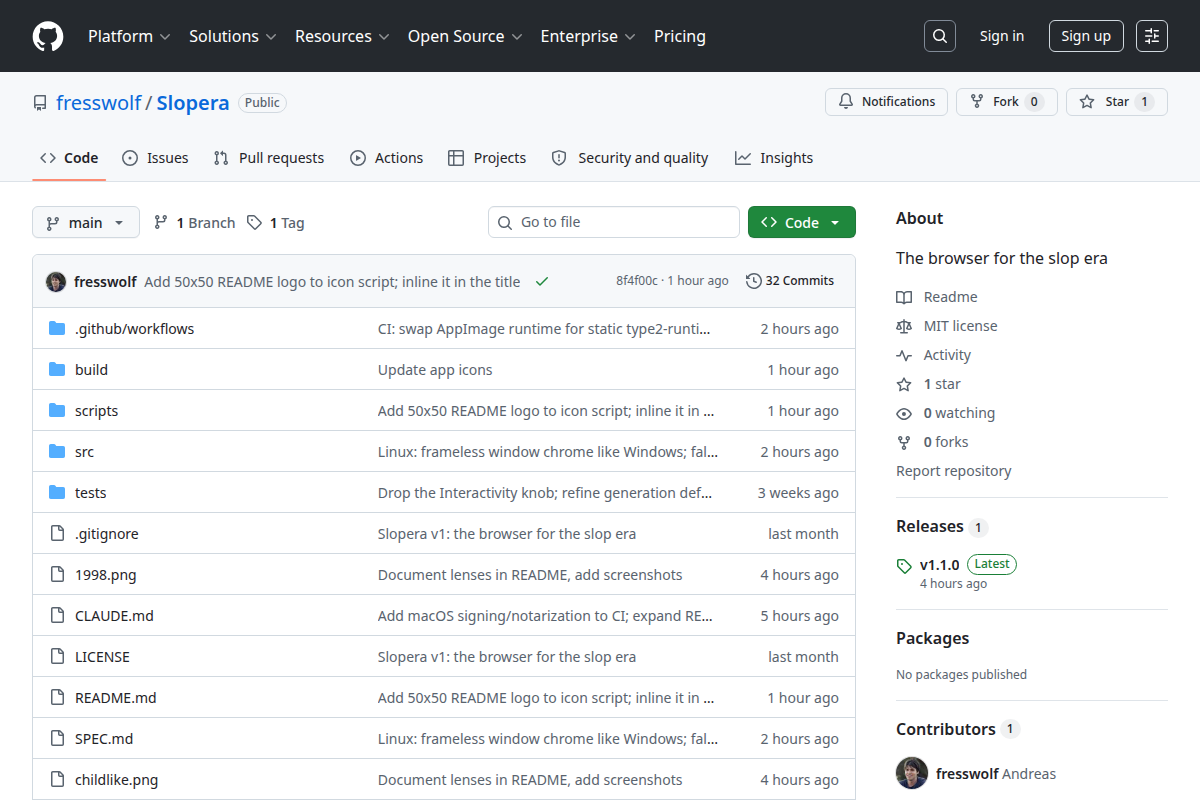Open the README.md file name
1200x800 pixels.
tap(116, 697)
